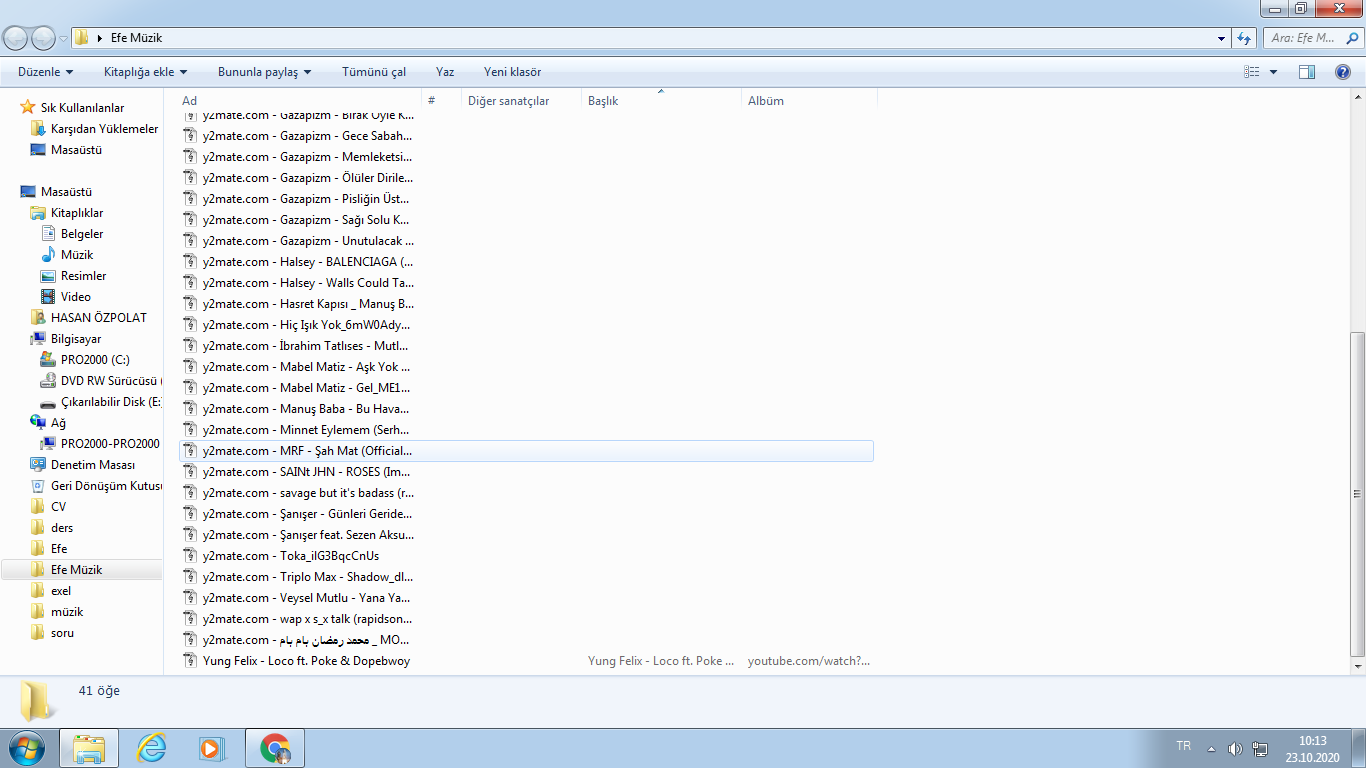Show the preview pane
Viewport: 1366px width, 768px height.
[x=1306, y=72]
